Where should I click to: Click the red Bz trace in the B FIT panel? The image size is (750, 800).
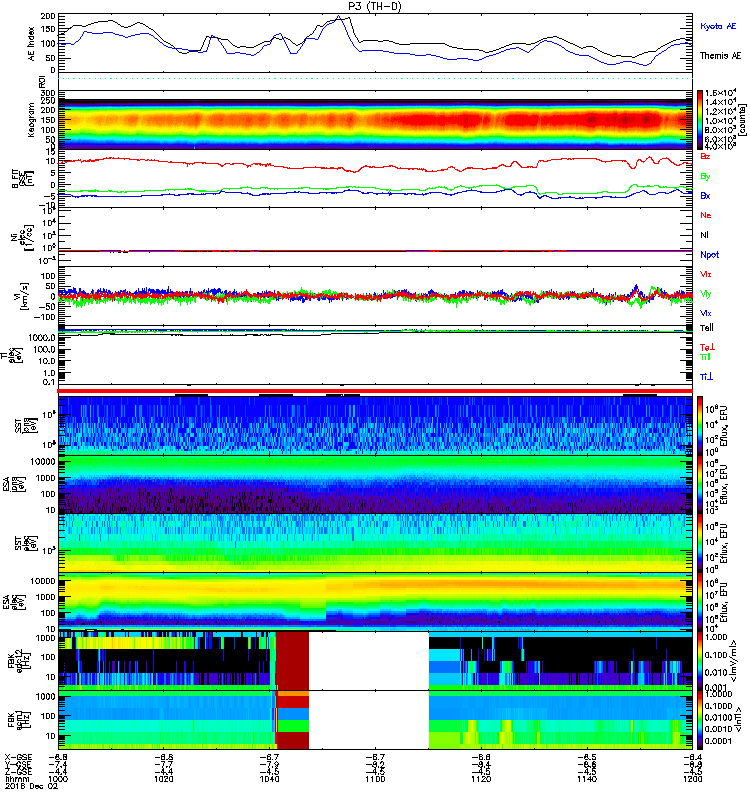[375, 166]
